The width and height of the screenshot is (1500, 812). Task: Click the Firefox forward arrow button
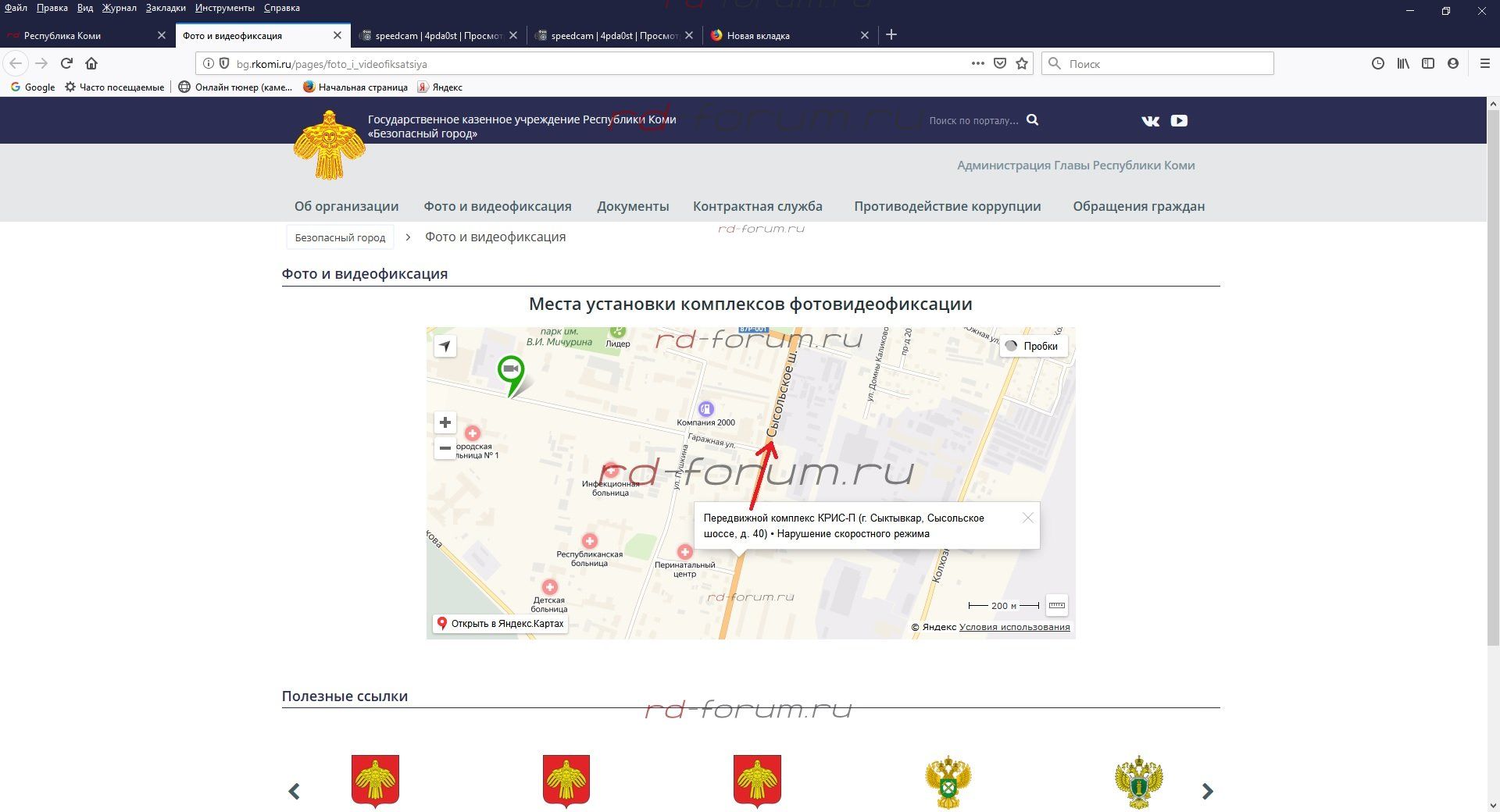tap(41, 63)
